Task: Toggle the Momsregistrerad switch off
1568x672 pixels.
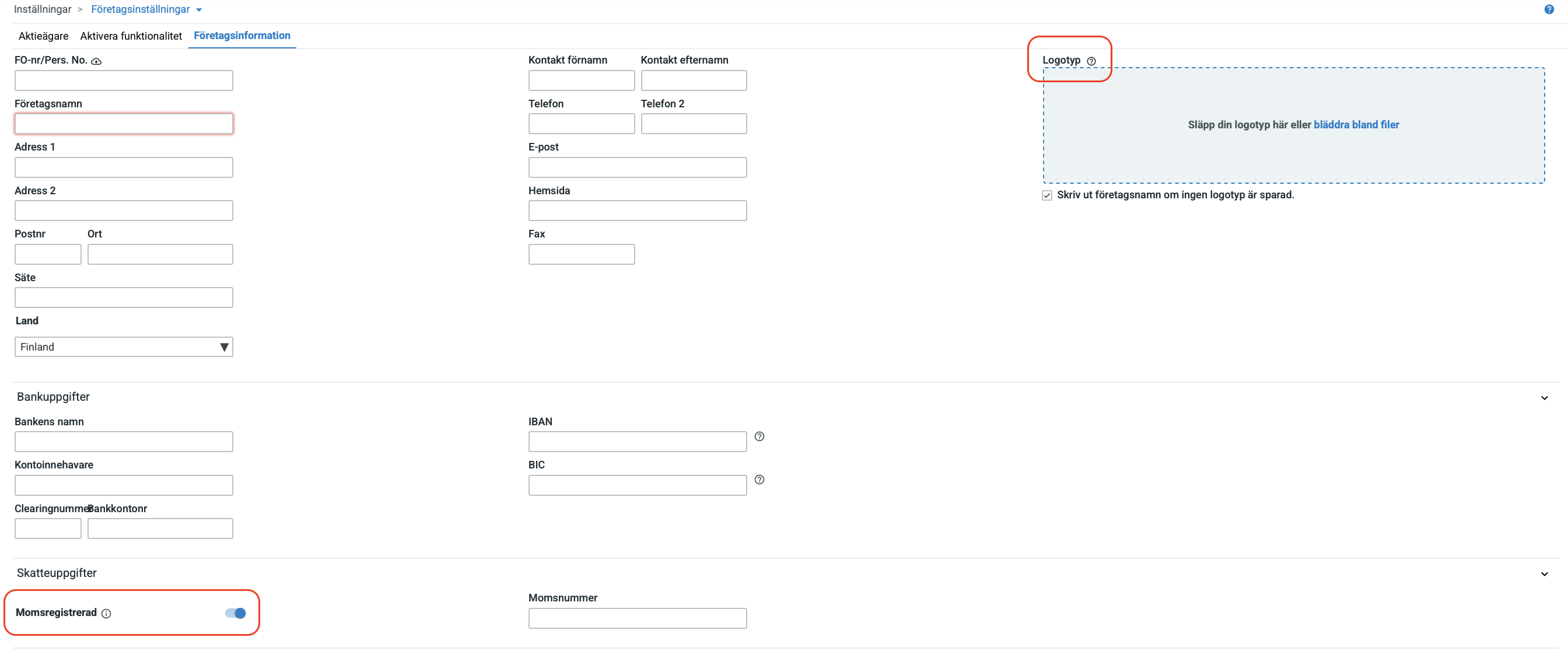Action: click(236, 613)
